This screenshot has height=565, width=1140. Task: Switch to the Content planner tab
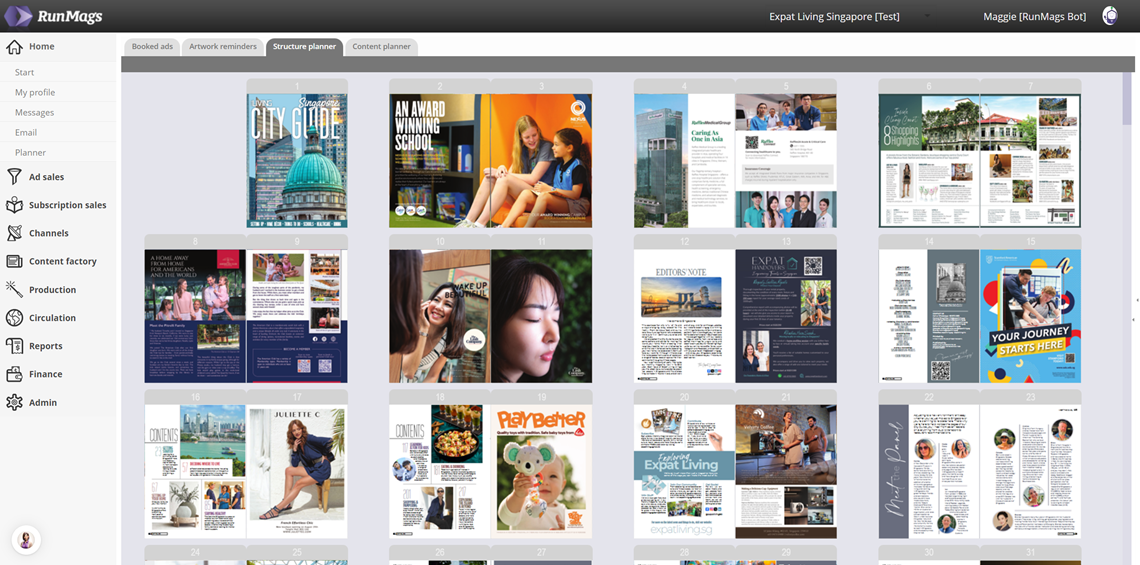pyautogui.click(x=381, y=47)
